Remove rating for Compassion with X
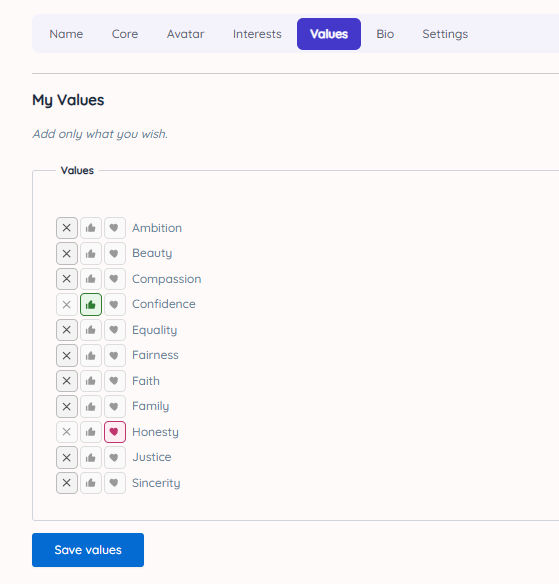Screen dimensions: 559x584 67,279
